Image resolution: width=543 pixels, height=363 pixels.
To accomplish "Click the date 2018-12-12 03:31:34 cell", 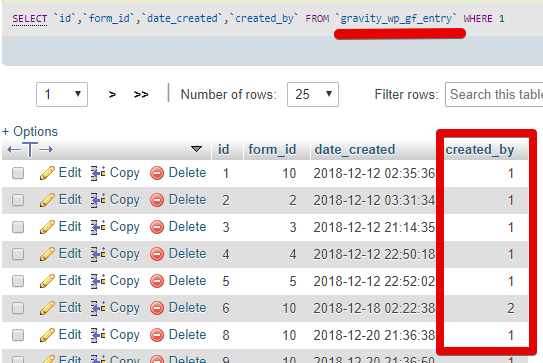I will click(374, 200).
